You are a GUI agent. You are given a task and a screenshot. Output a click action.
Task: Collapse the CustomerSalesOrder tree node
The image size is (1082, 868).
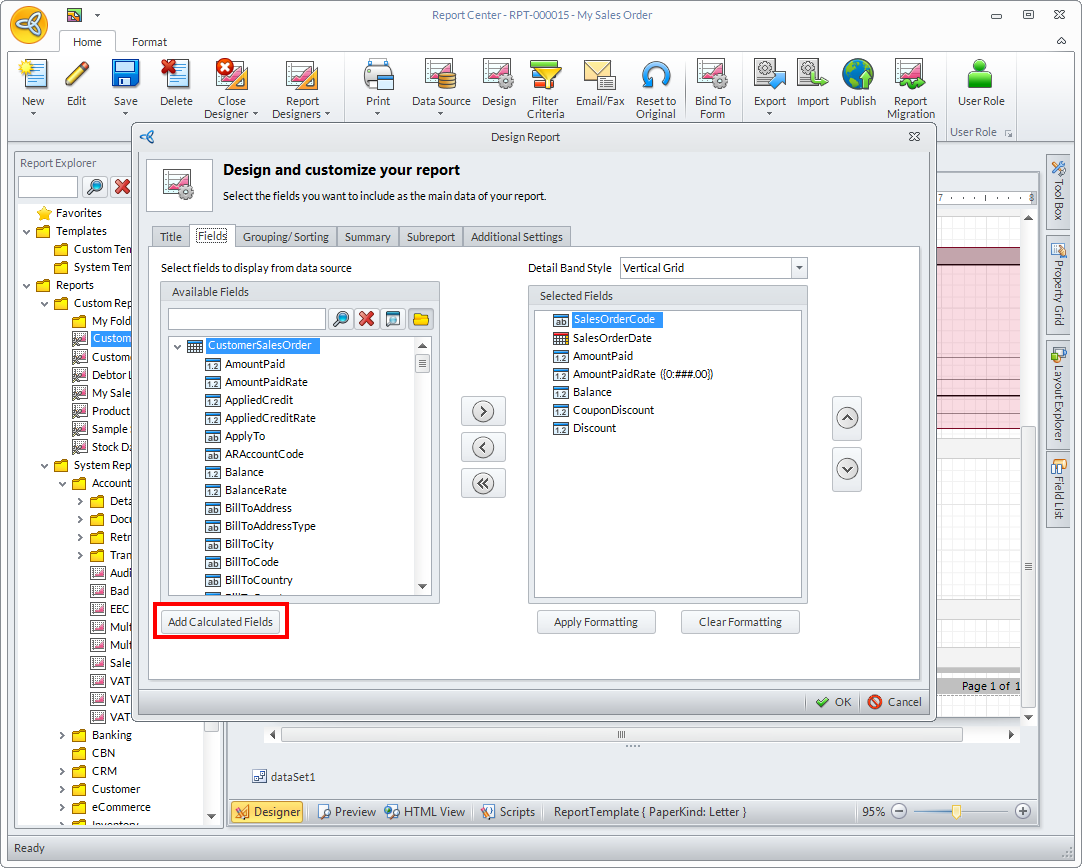click(177, 346)
